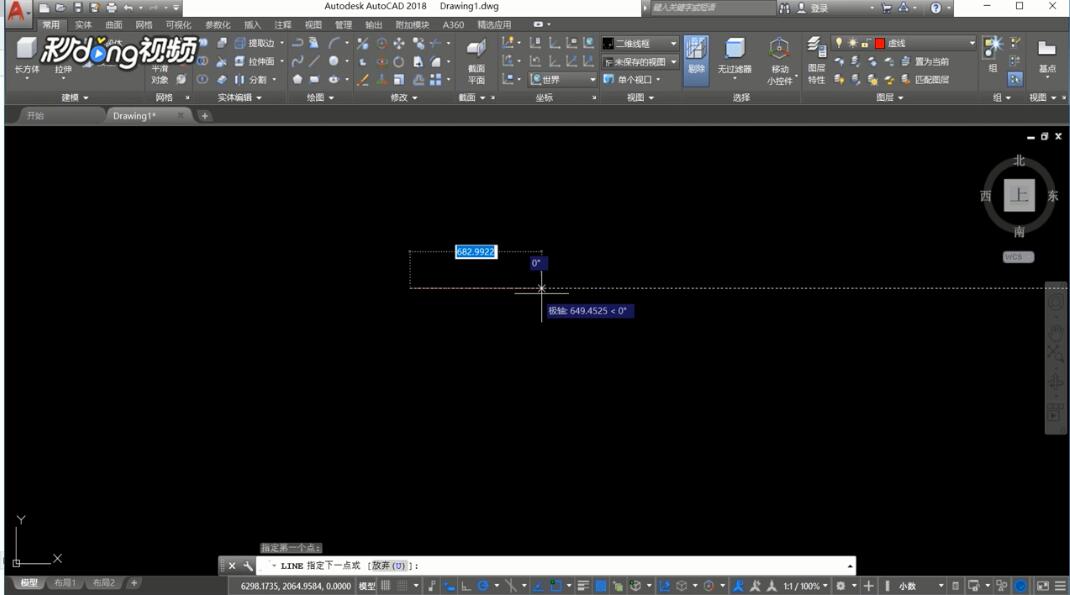The width and height of the screenshot is (1070, 595).
Task: Select the Polygon draw tool
Action: 298,80
